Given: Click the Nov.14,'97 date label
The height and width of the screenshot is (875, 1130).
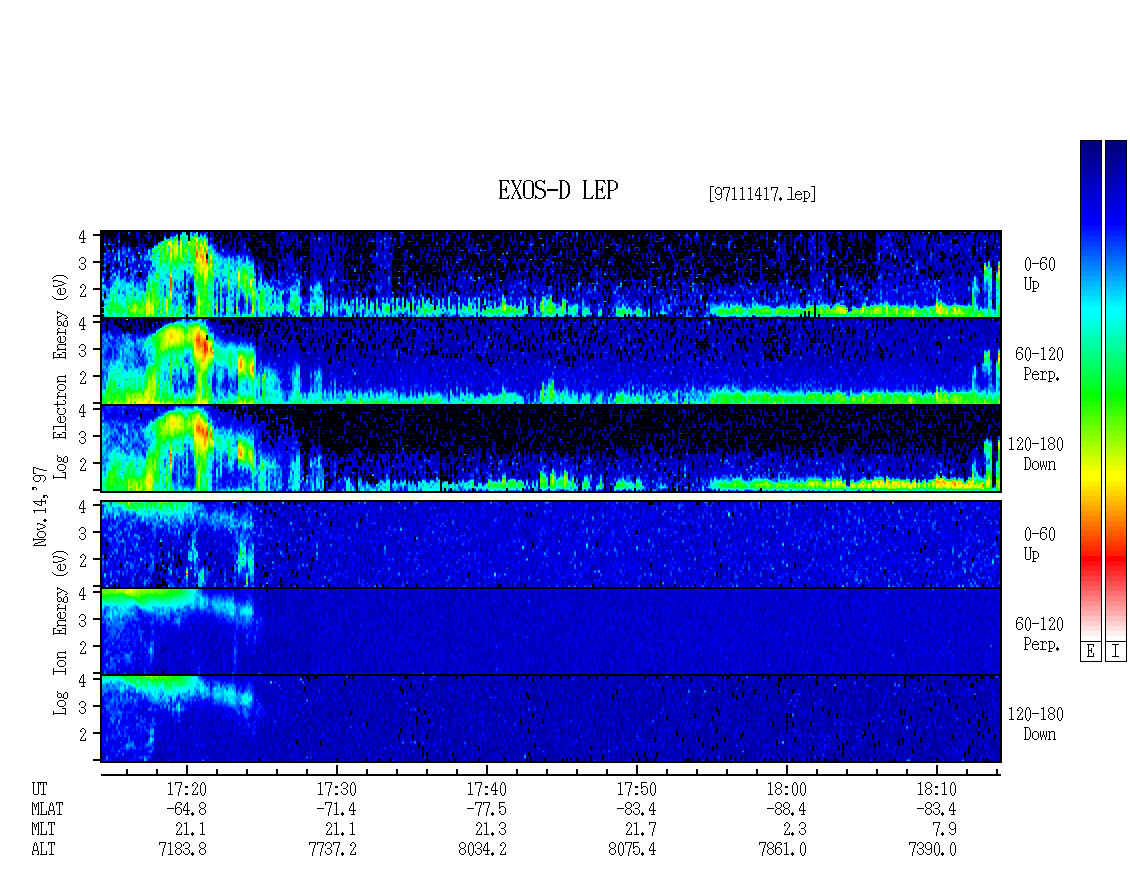Looking at the screenshot, I should [x=40, y=506].
